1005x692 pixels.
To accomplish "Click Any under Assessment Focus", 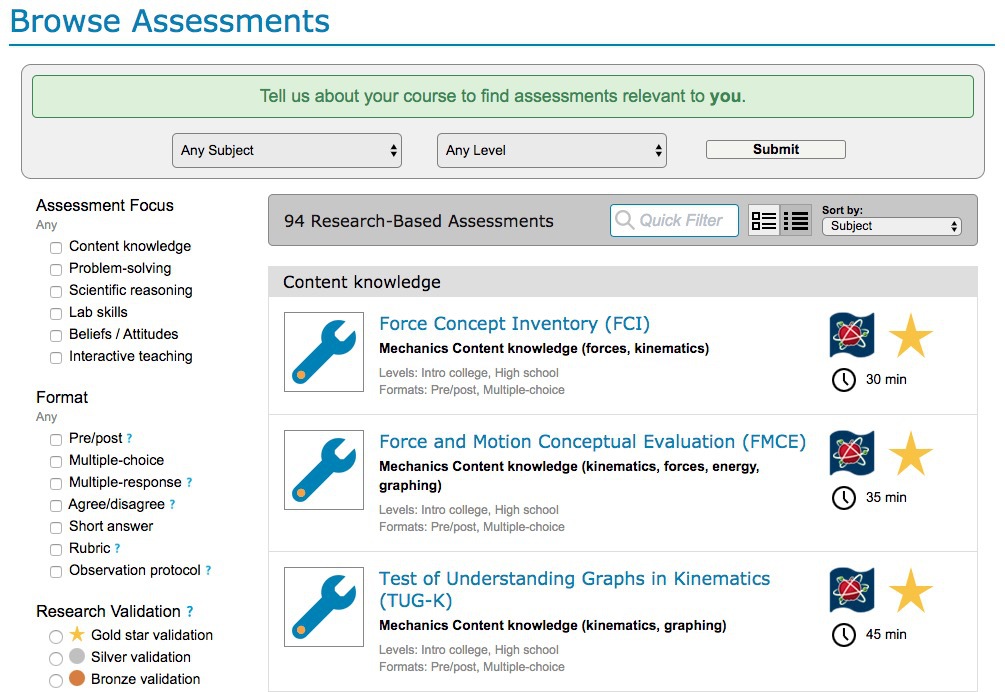I will (x=46, y=225).
